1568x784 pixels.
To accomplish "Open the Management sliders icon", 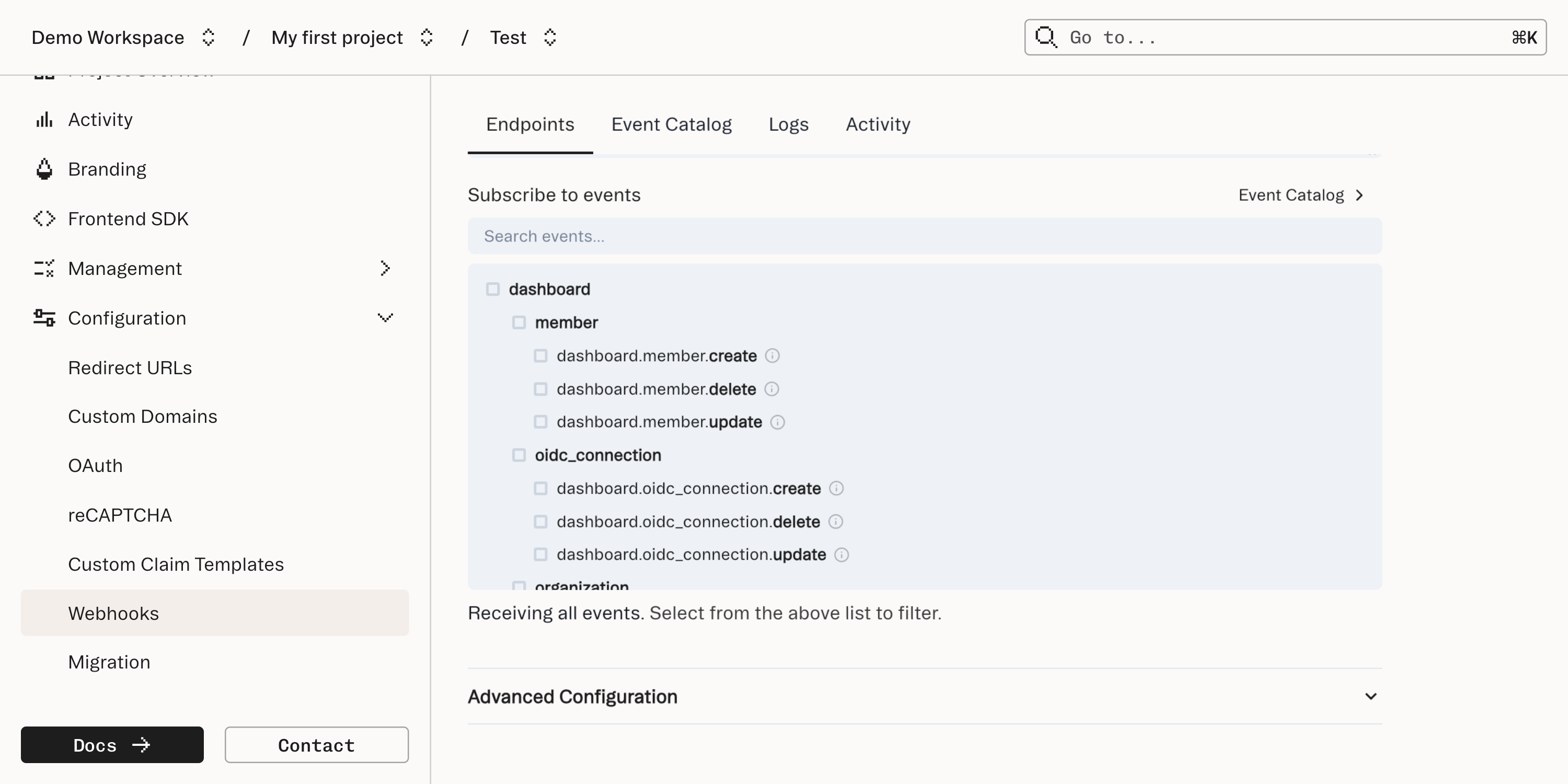I will tap(43, 268).
